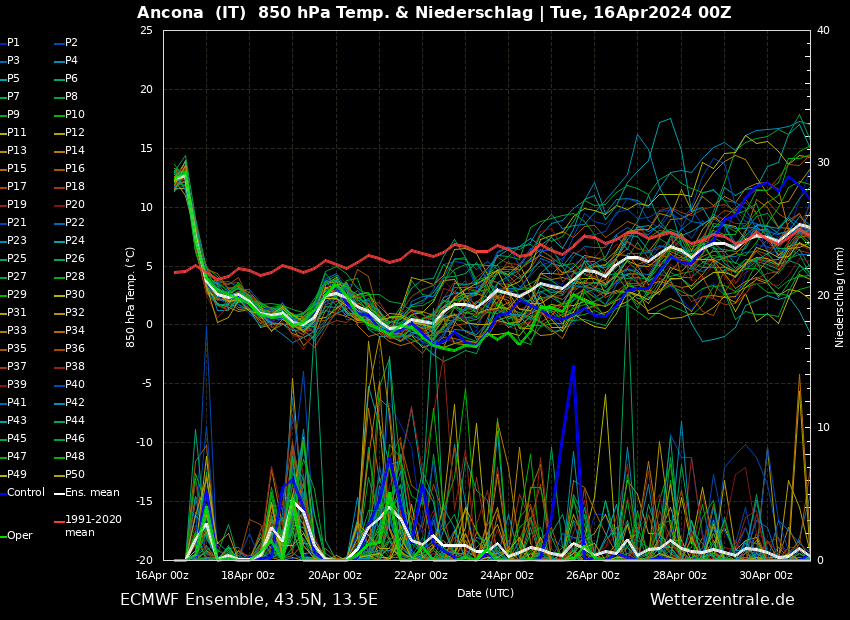Image resolution: width=850 pixels, height=620 pixels.
Task: Click the left axis value -10
Action: [x=145, y=442]
